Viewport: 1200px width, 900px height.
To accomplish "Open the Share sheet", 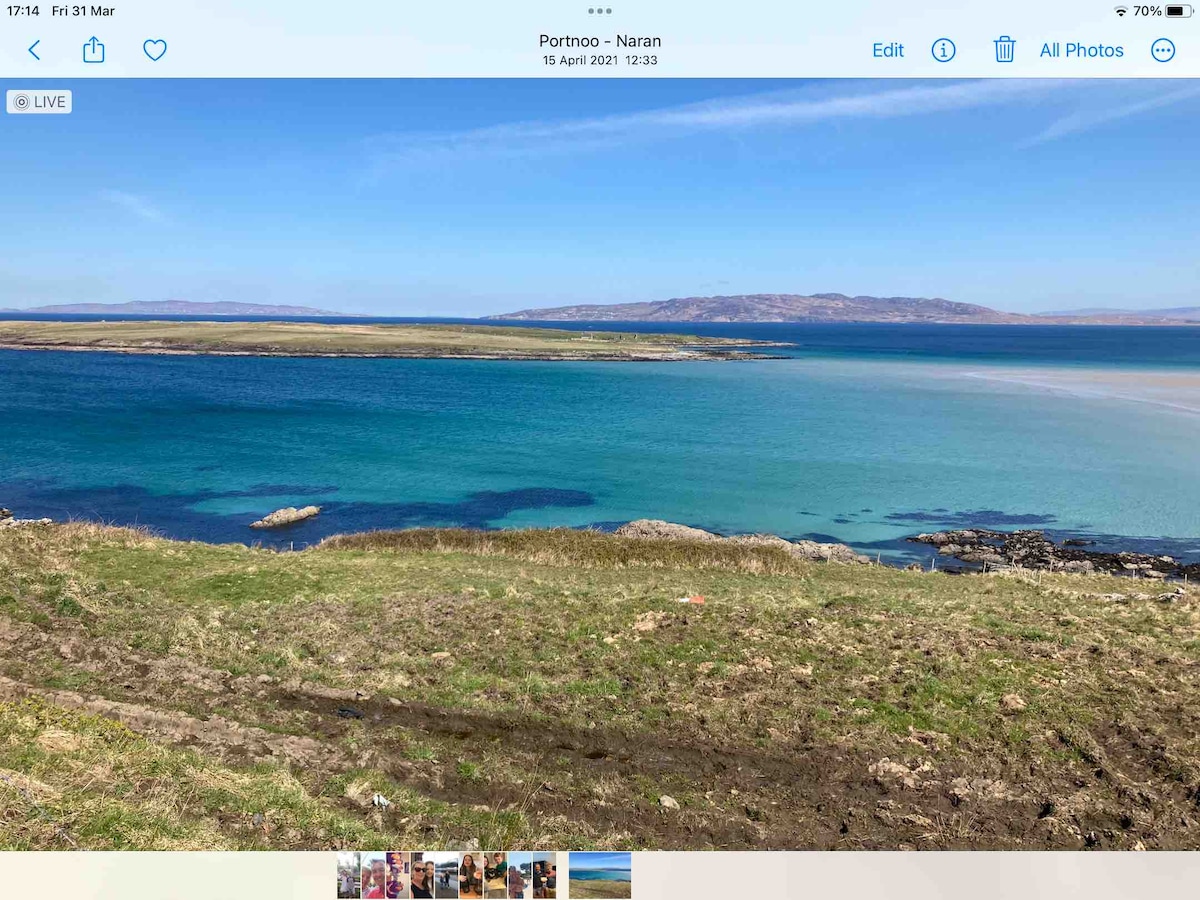I will click(93, 49).
